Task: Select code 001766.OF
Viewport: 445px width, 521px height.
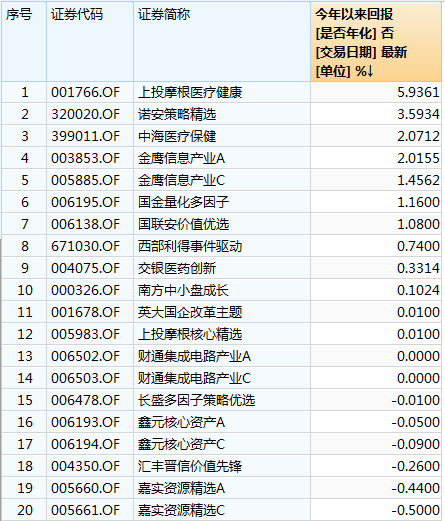Action: [x=85, y=92]
